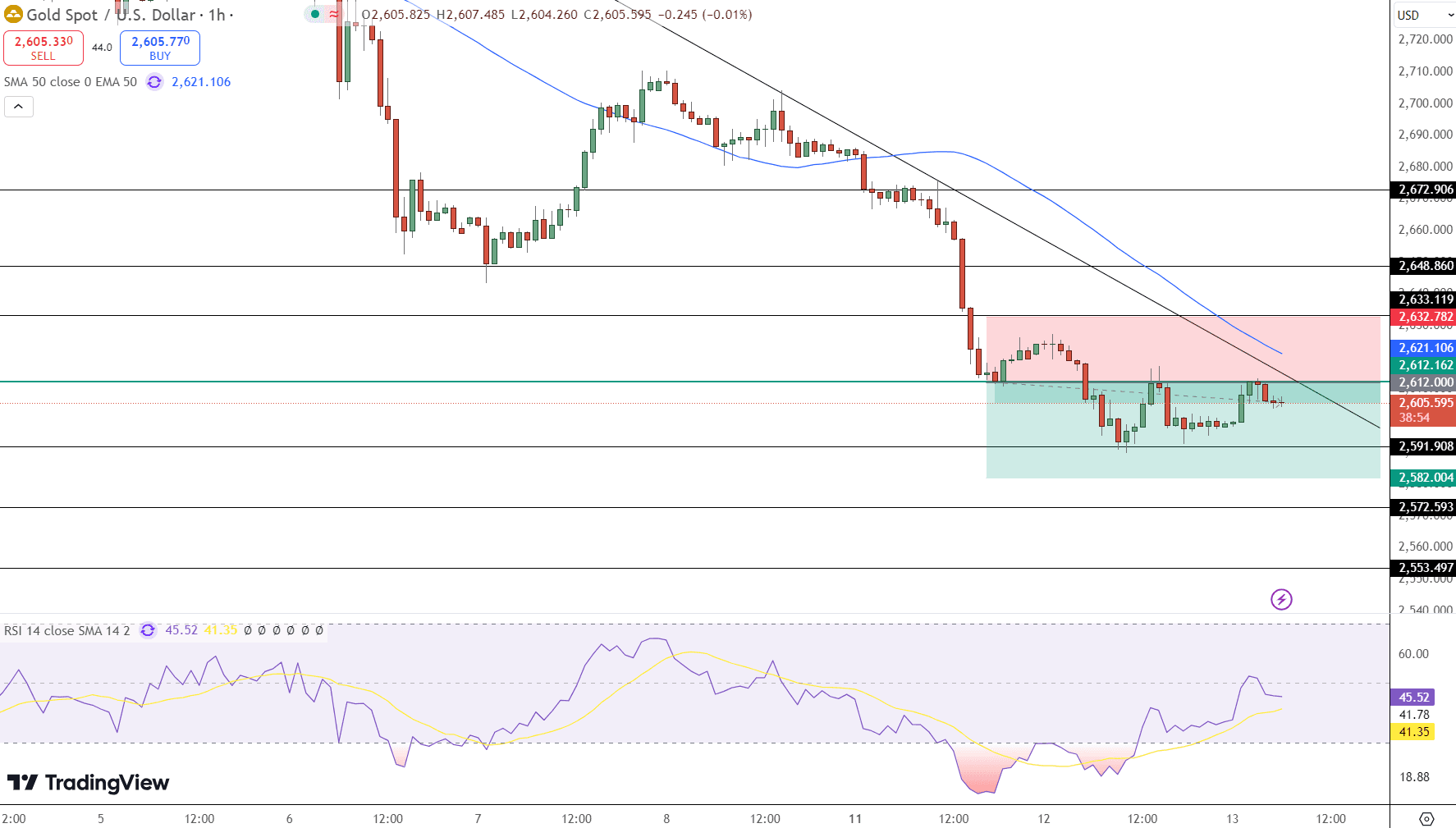1456x828 pixels.
Task: Click the 2,672.906 price level label
Action: coord(1424,190)
